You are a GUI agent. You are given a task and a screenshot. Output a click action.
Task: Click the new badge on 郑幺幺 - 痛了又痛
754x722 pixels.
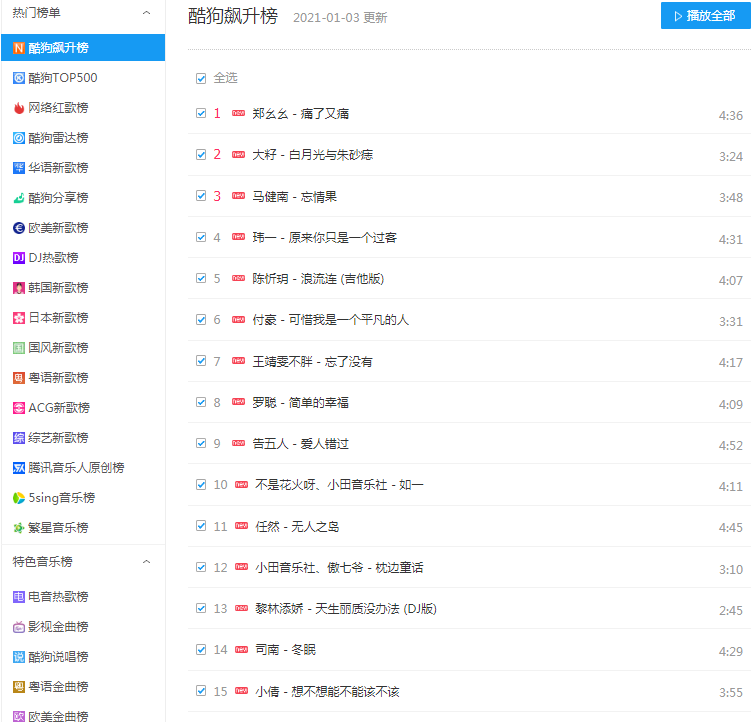(239, 114)
